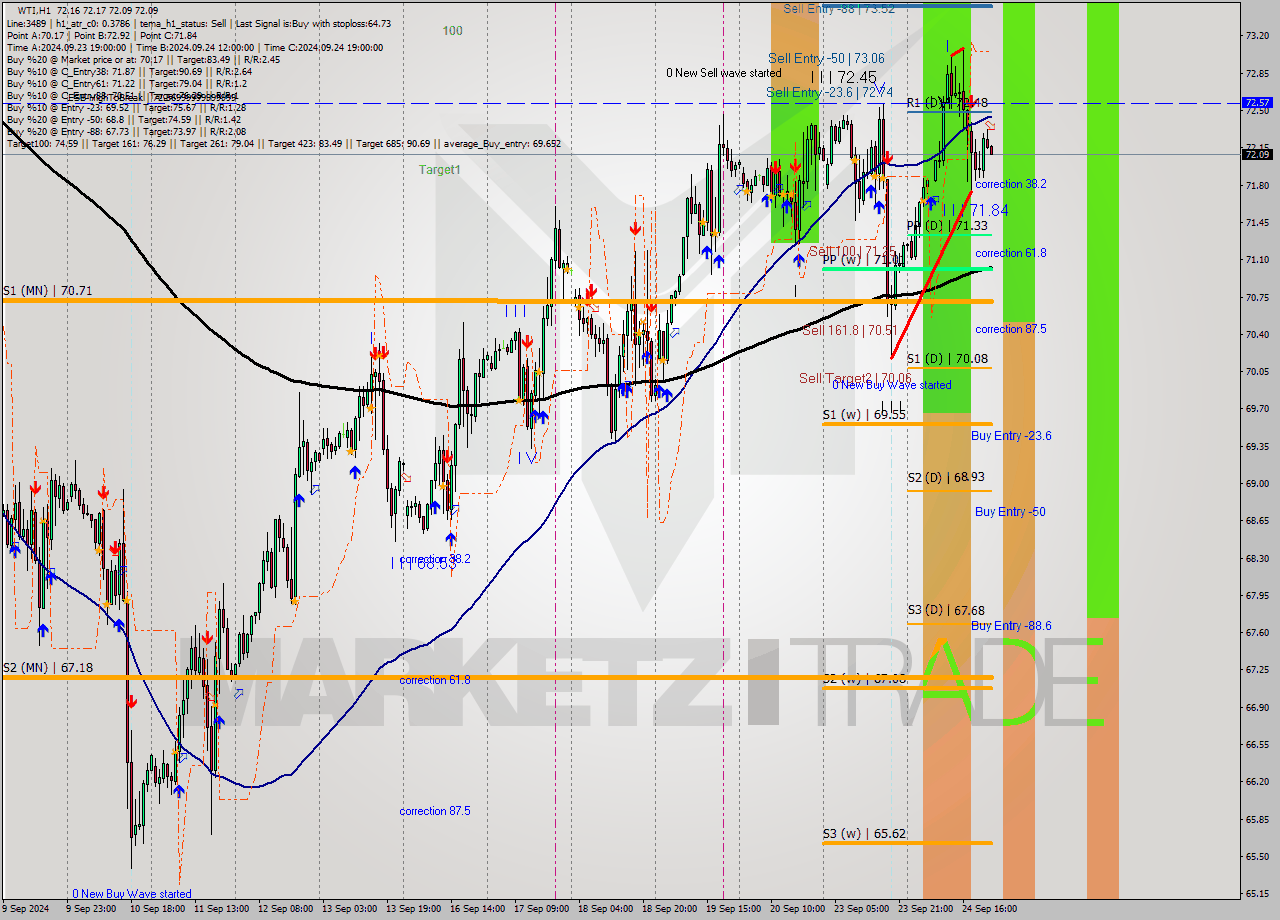Click the current price tag 72.09
This screenshot has width=1280, height=920.
pos(1257,154)
